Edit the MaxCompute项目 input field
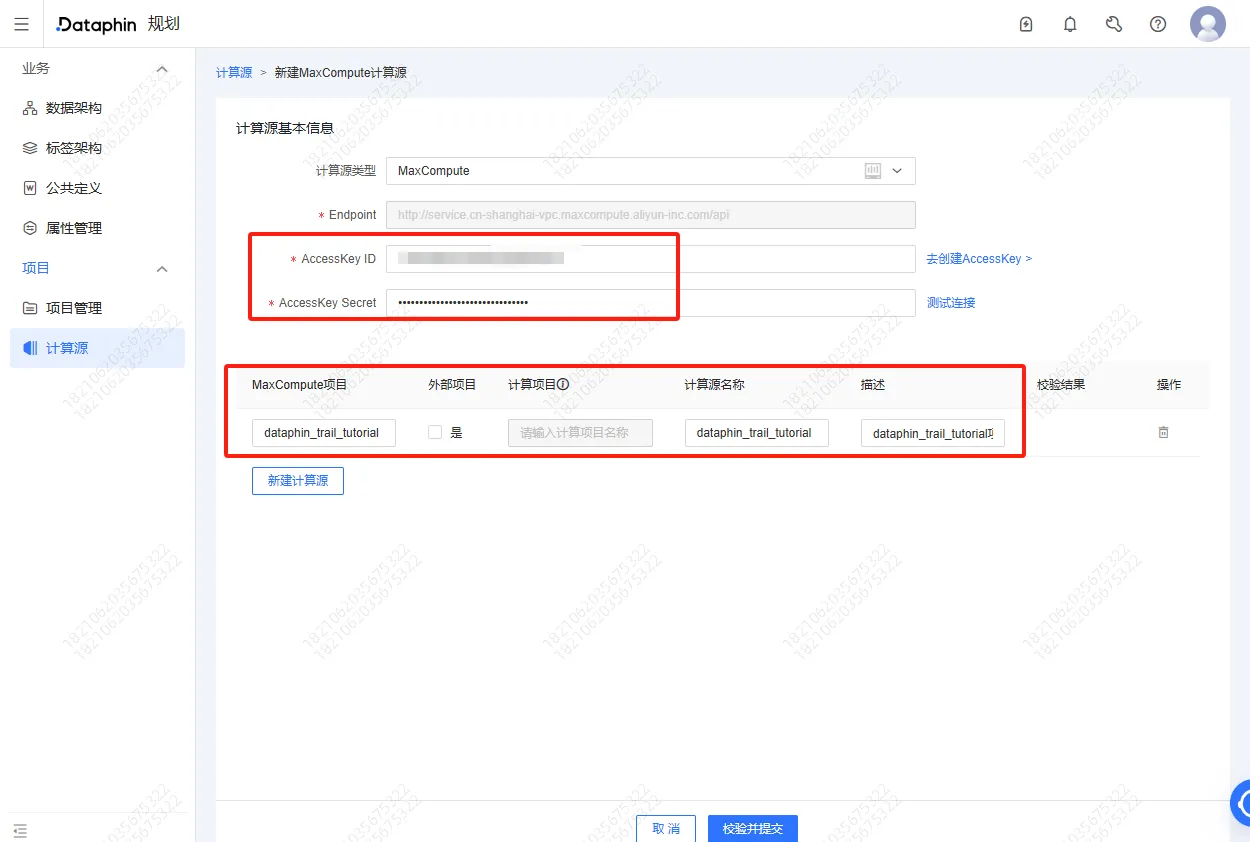This screenshot has height=842, width=1250. pyautogui.click(x=324, y=433)
